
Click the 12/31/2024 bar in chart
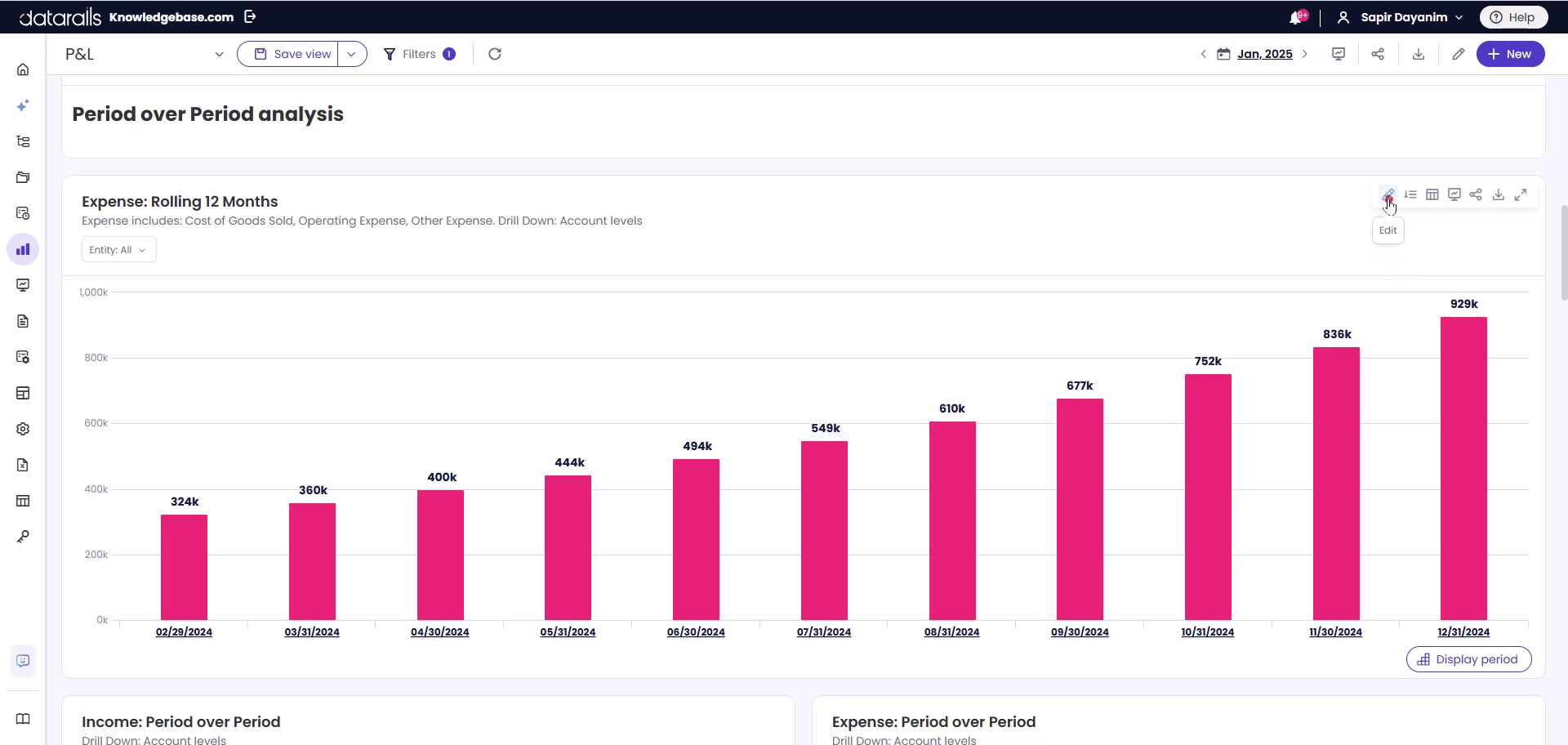tap(1463, 468)
